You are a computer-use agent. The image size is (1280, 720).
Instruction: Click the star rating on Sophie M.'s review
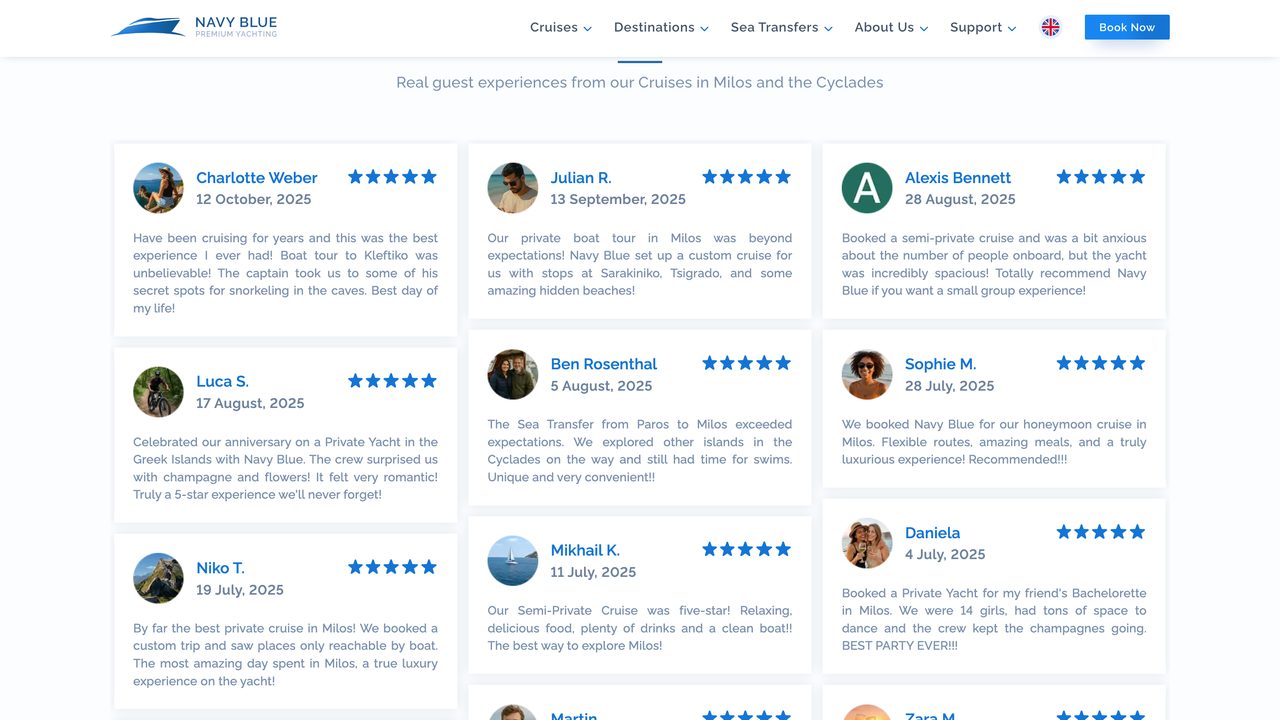coord(1101,363)
